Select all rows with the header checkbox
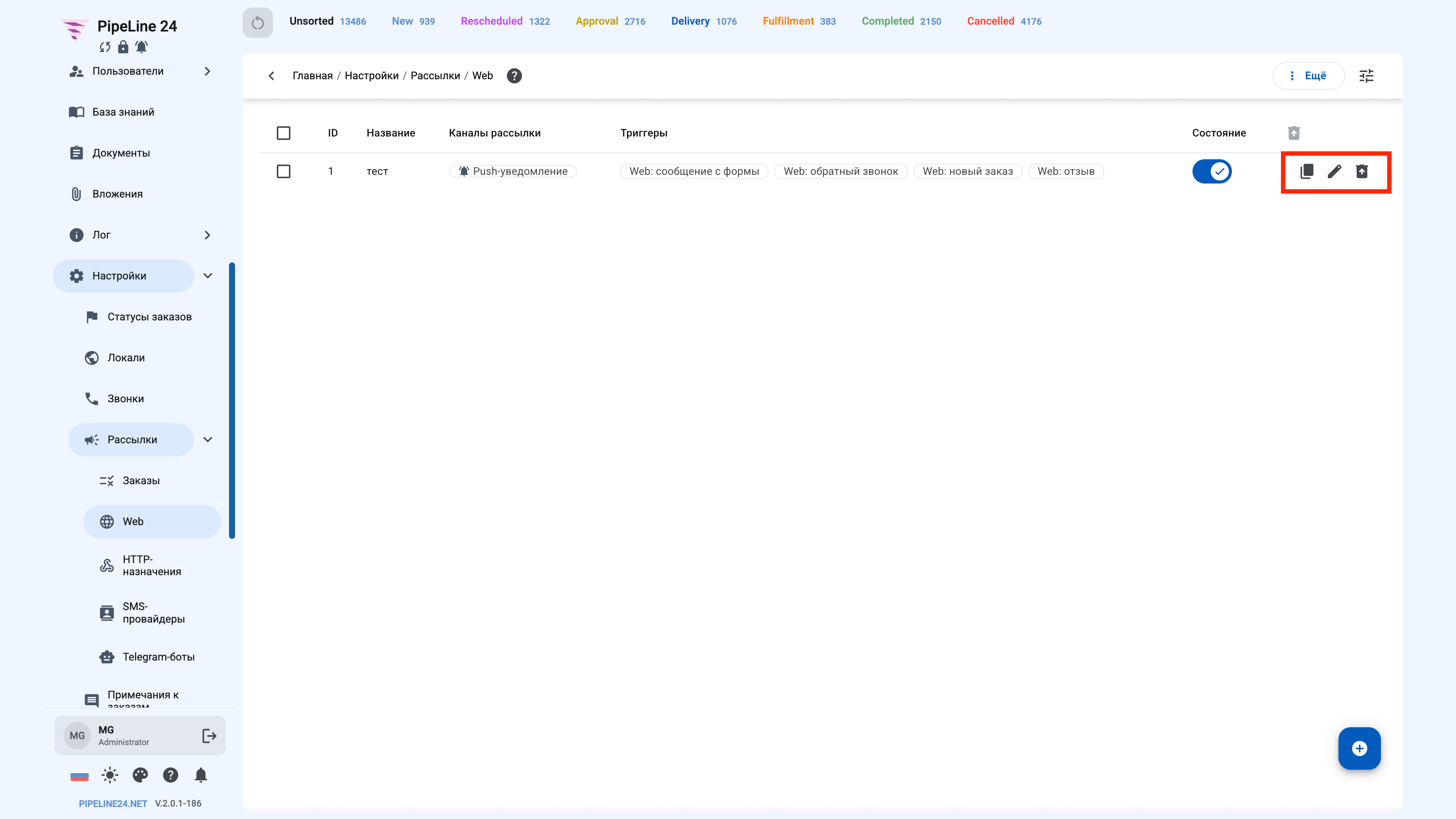 [x=284, y=133]
